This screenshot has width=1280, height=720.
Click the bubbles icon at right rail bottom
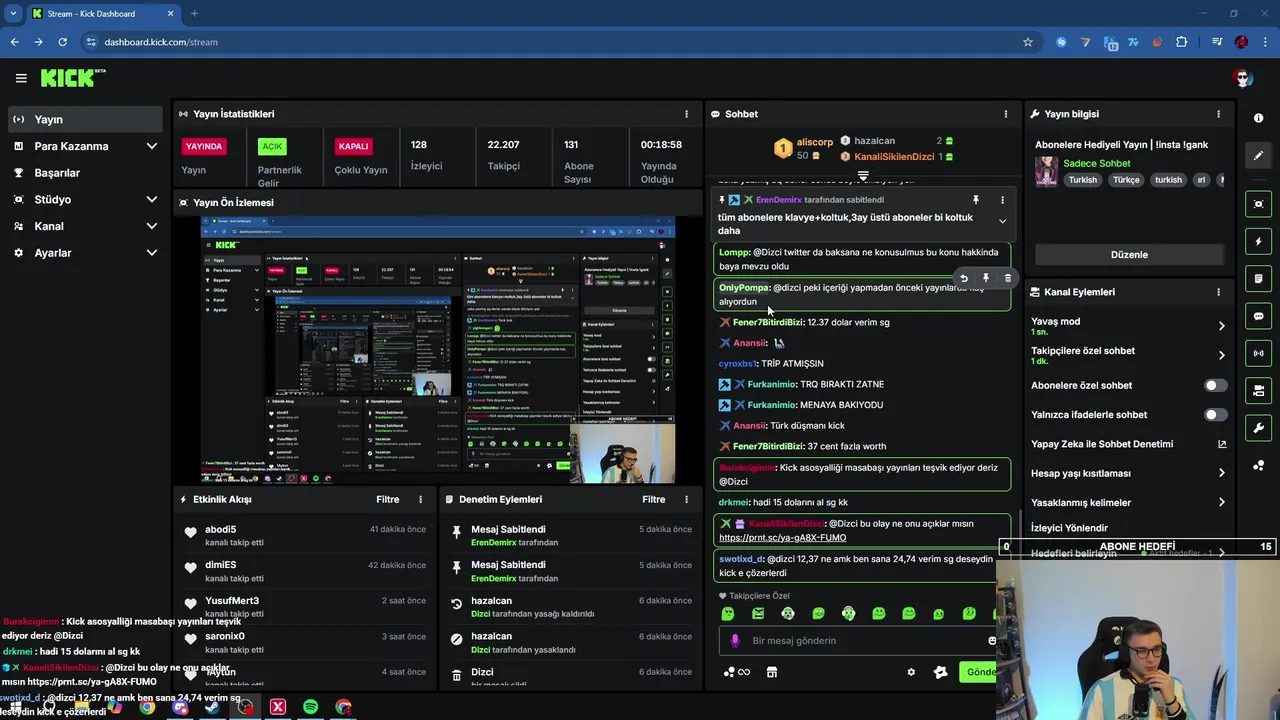tap(1258, 465)
